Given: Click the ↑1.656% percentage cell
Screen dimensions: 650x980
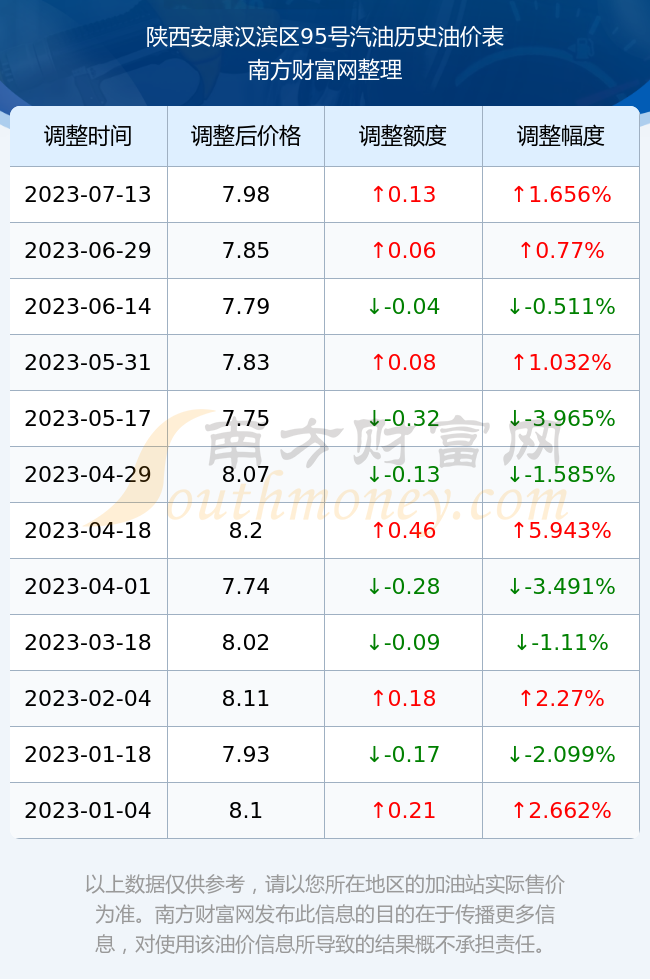Looking at the screenshot, I should tap(561, 194).
